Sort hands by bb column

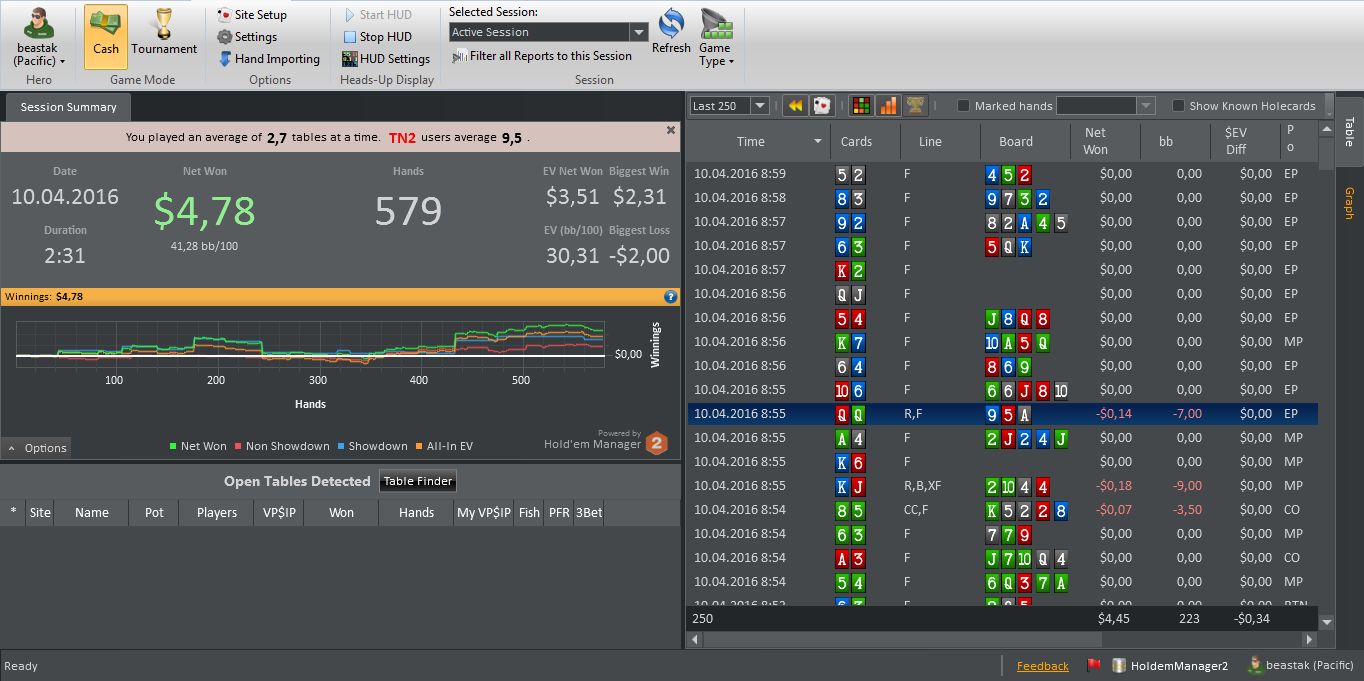(1165, 141)
